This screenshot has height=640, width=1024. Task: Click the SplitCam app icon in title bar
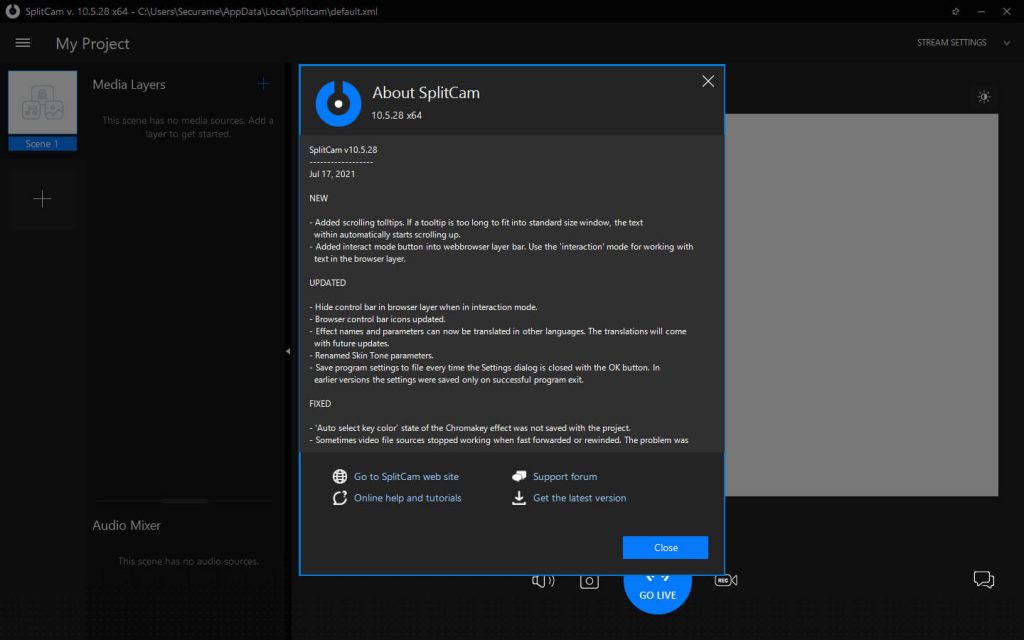pos(12,11)
